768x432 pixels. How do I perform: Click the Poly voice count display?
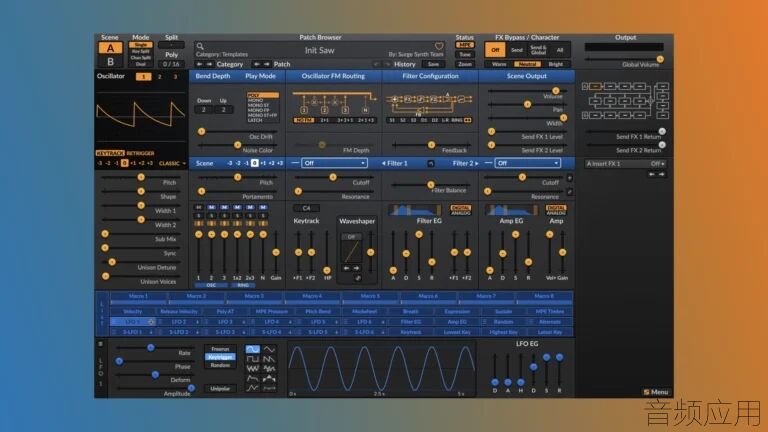click(x=171, y=64)
